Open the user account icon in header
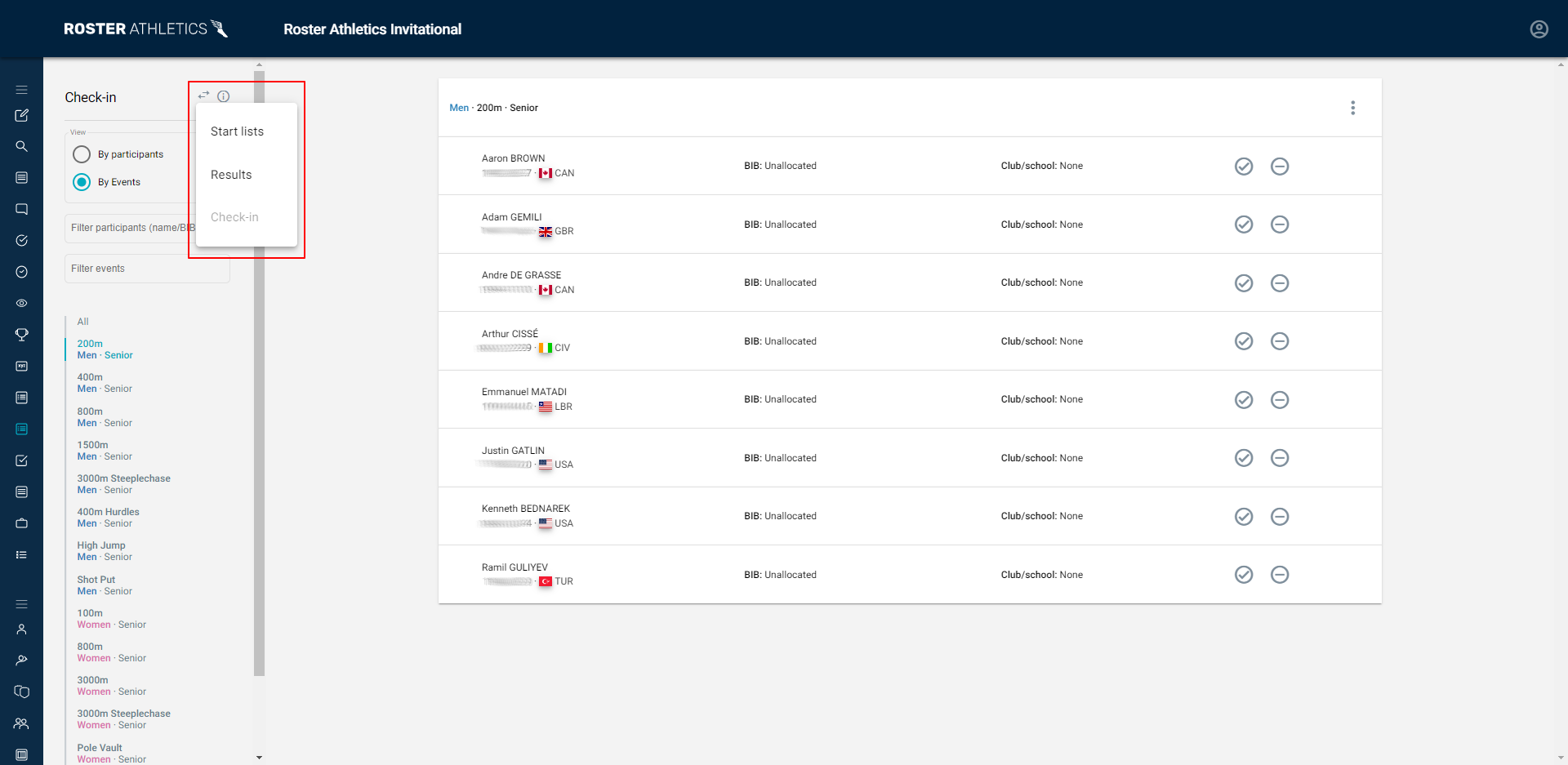Image resolution: width=1568 pixels, height=765 pixels. click(1539, 29)
